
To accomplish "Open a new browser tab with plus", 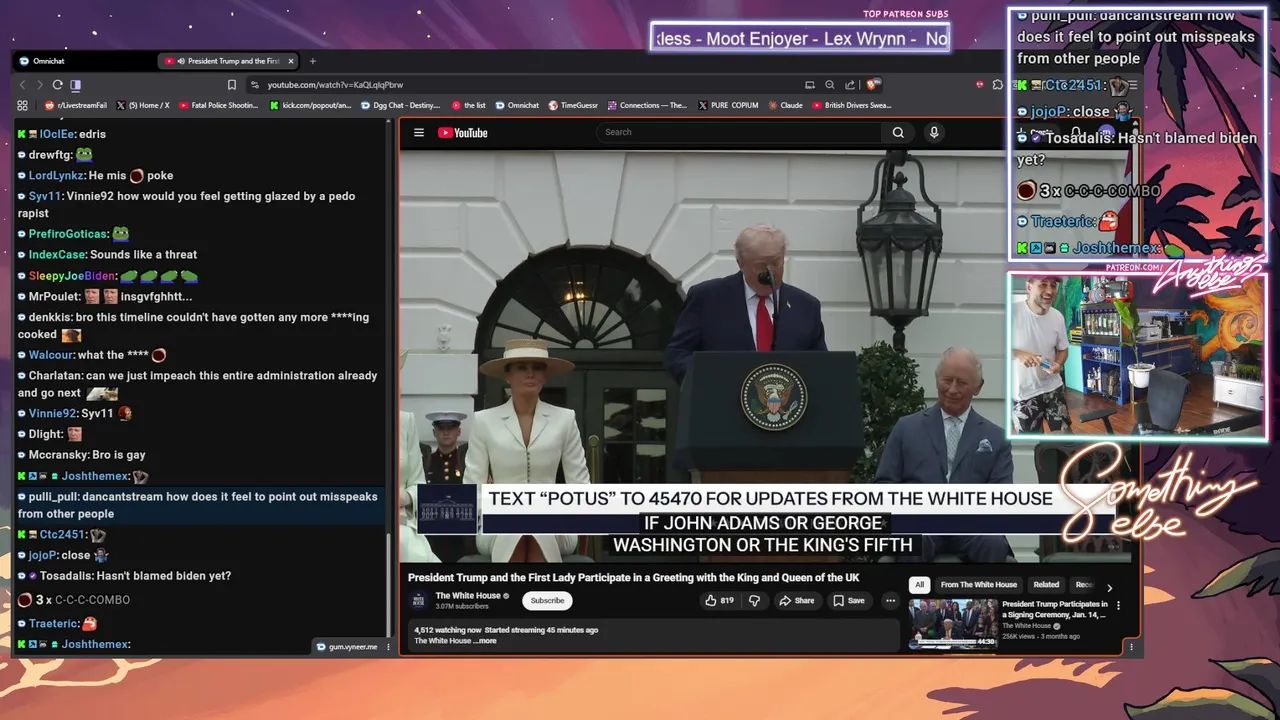I will point(312,61).
